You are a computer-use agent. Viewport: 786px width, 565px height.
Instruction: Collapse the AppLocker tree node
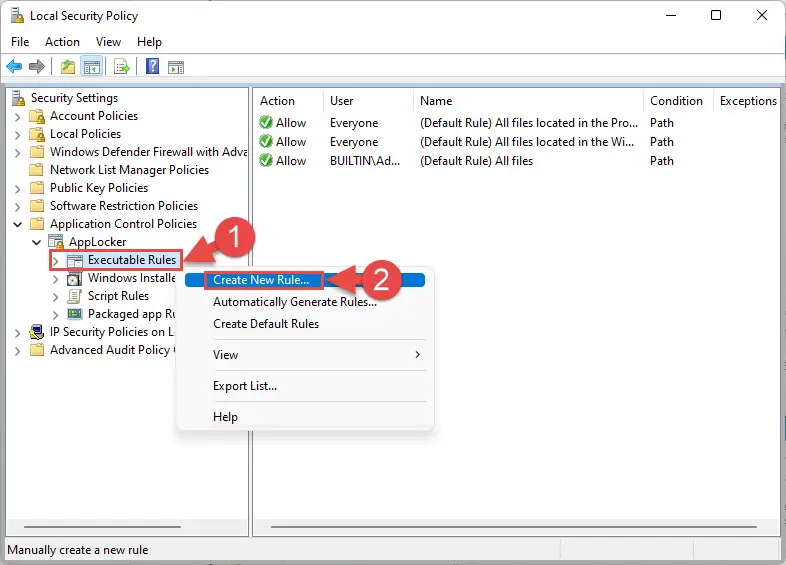(x=37, y=242)
